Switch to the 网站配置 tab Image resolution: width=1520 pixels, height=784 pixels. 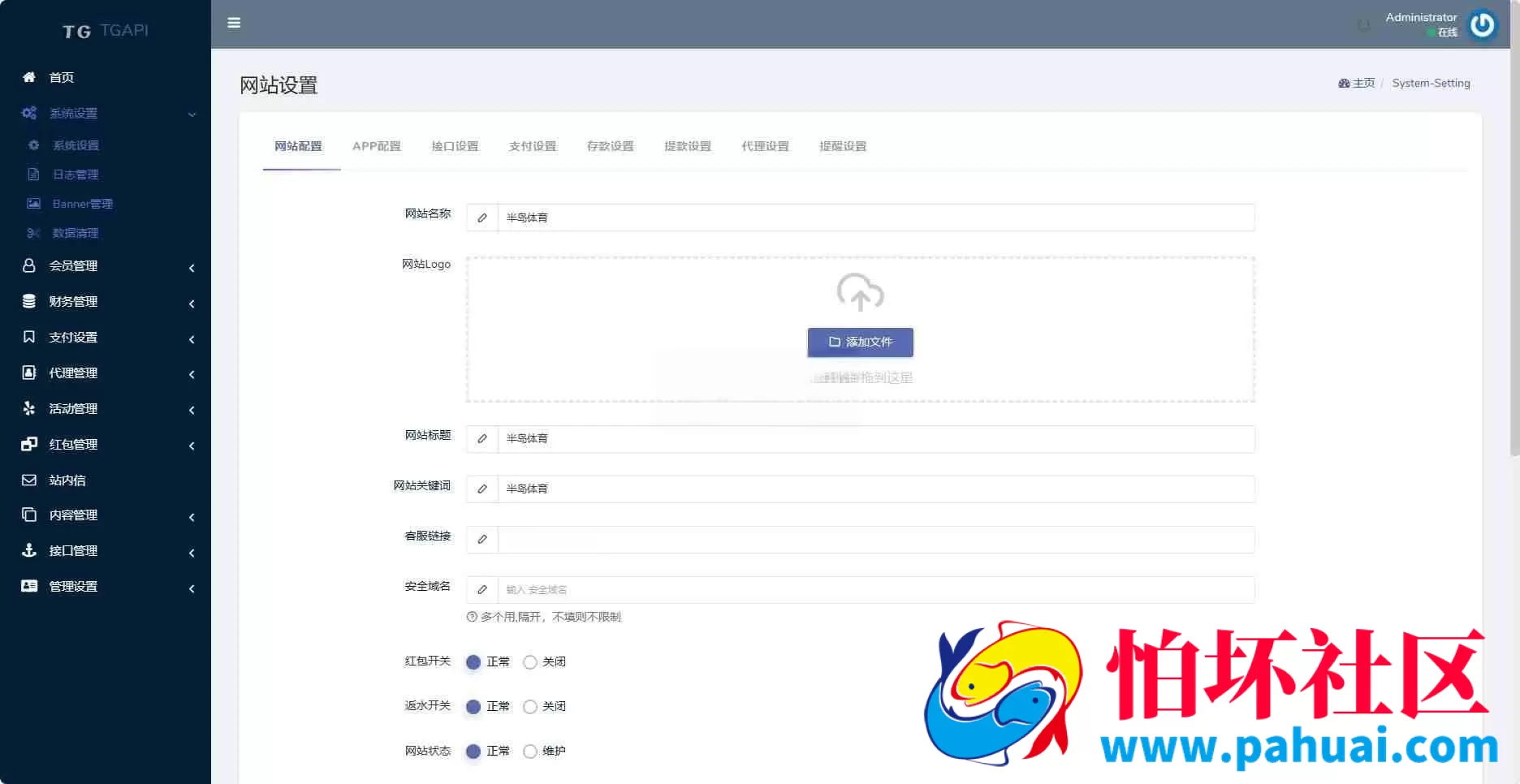coord(298,146)
